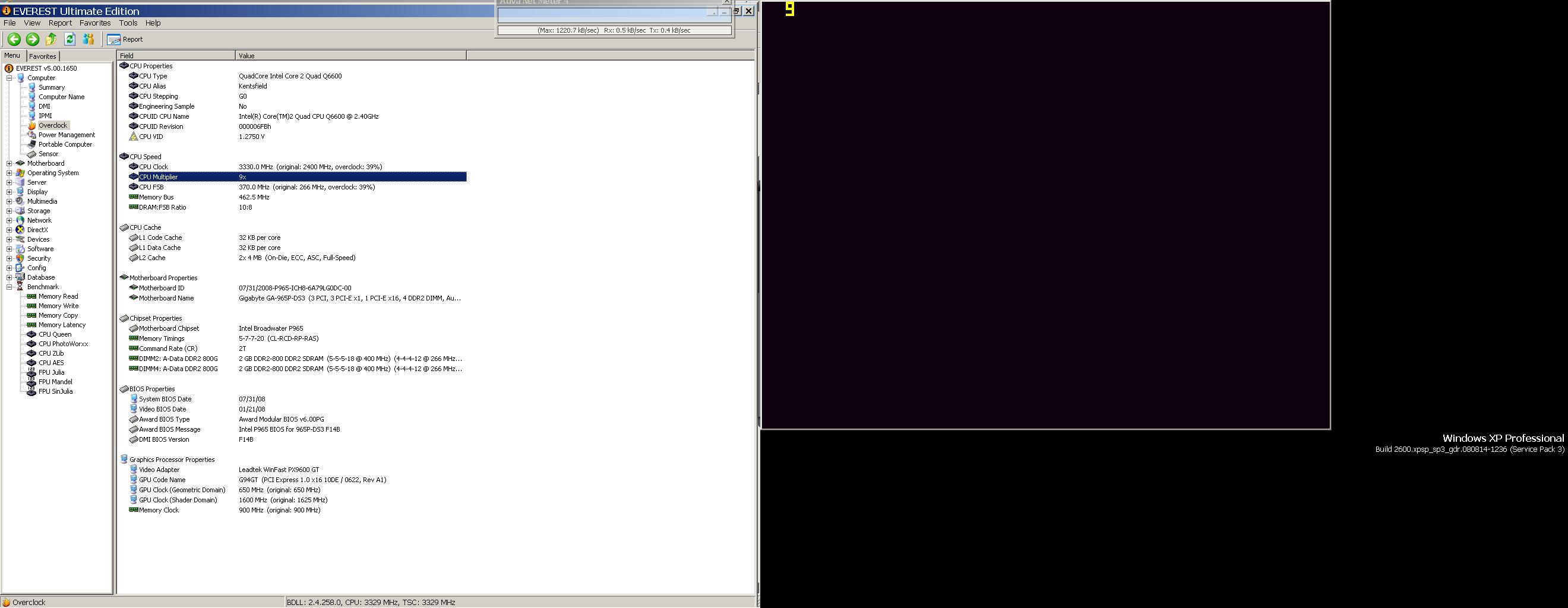This screenshot has height=608, width=1568.
Task: Click the green Back arrow toolbar icon
Action: tap(14, 39)
